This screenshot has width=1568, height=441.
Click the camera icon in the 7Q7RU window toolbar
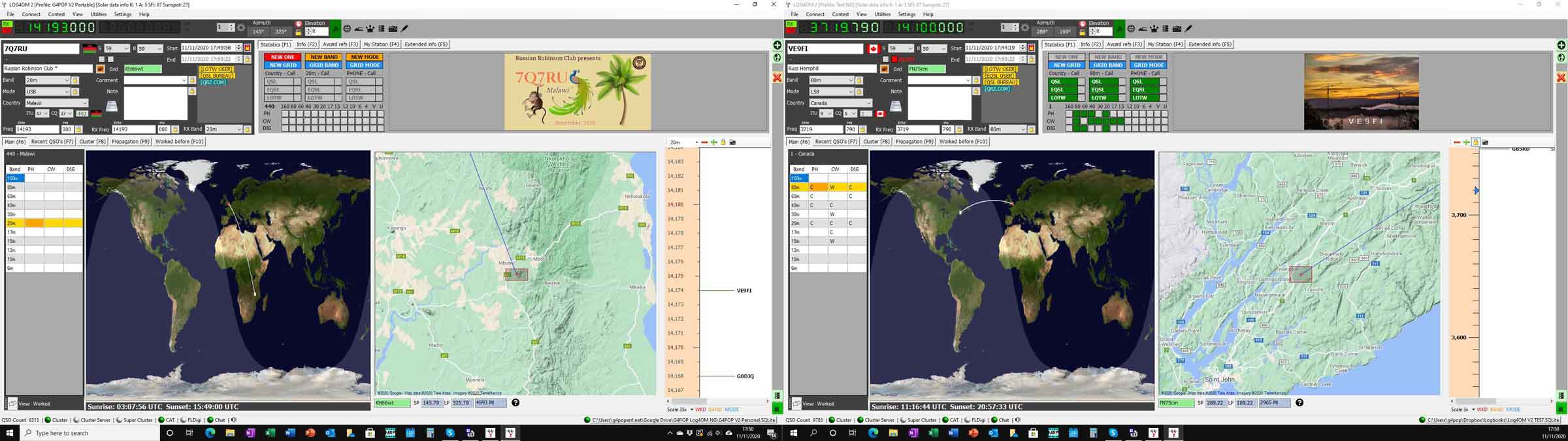(393, 29)
